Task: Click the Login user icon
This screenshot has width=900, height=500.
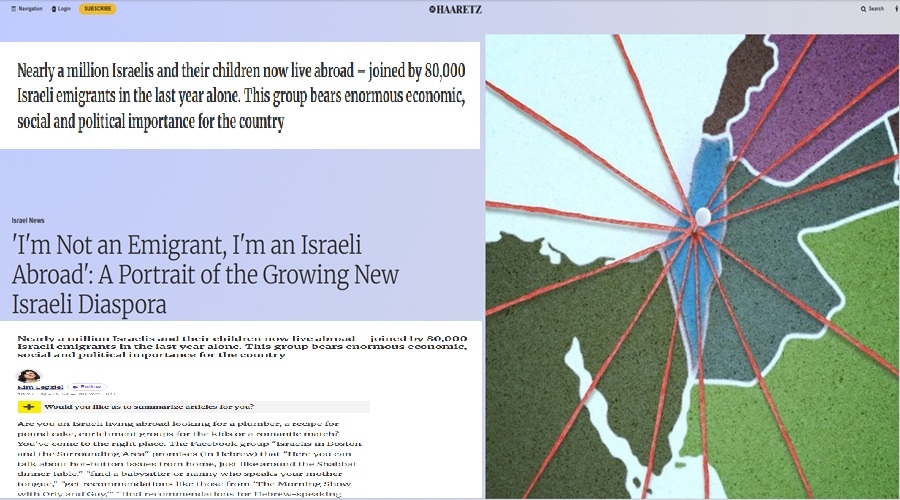Action: [x=51, y=8]
